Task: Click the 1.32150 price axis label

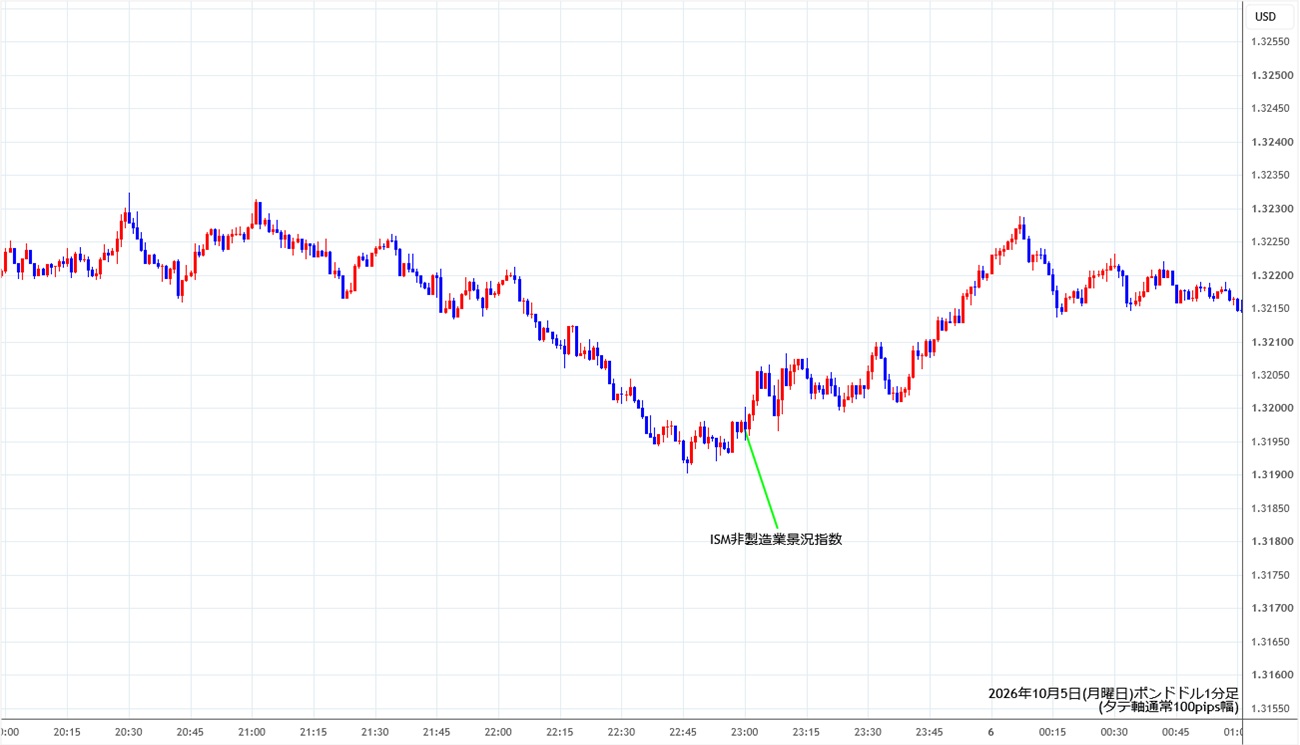Action: [x=1269, y=308]
